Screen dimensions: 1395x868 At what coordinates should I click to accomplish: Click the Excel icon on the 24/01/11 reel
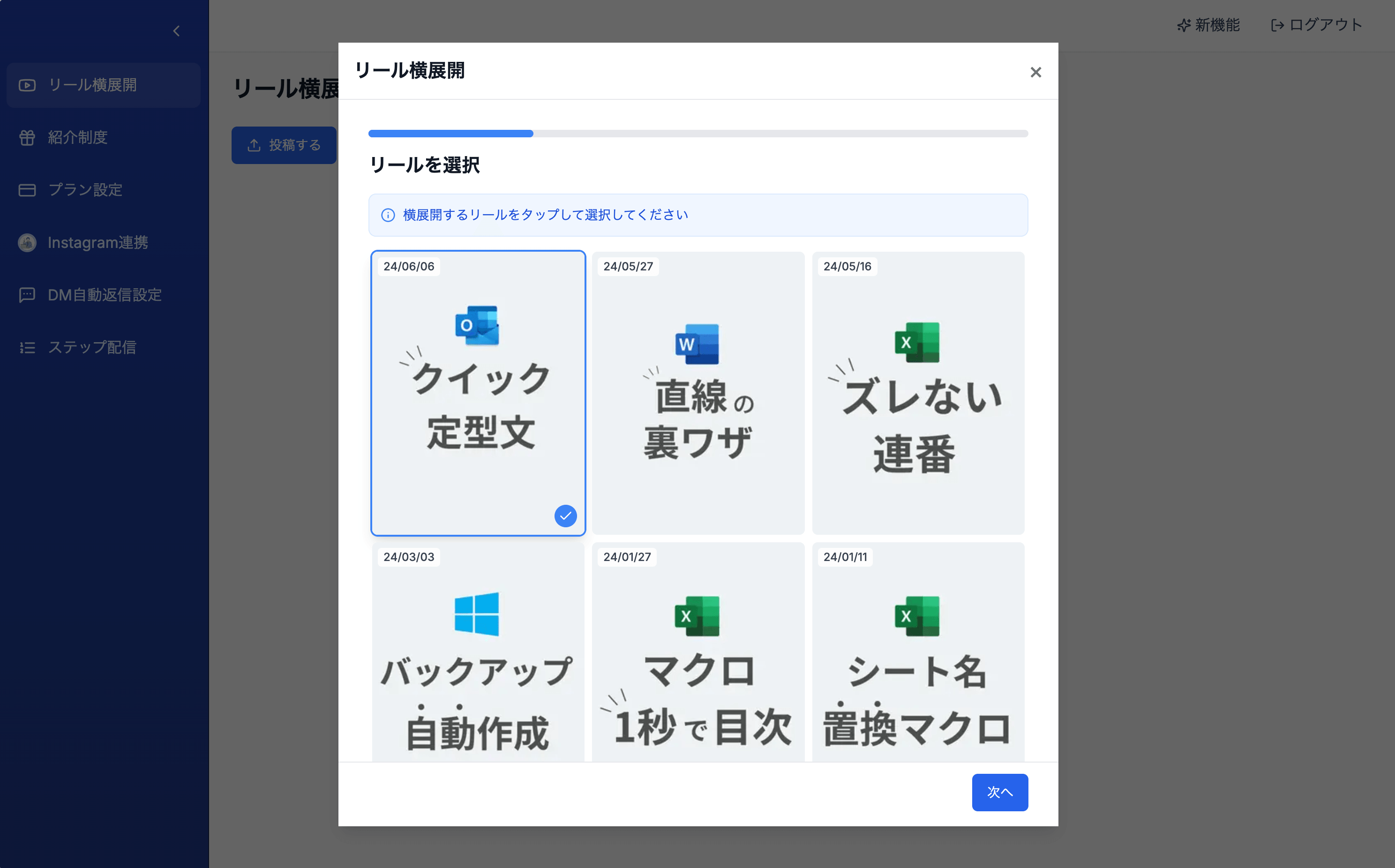(917, 616)
